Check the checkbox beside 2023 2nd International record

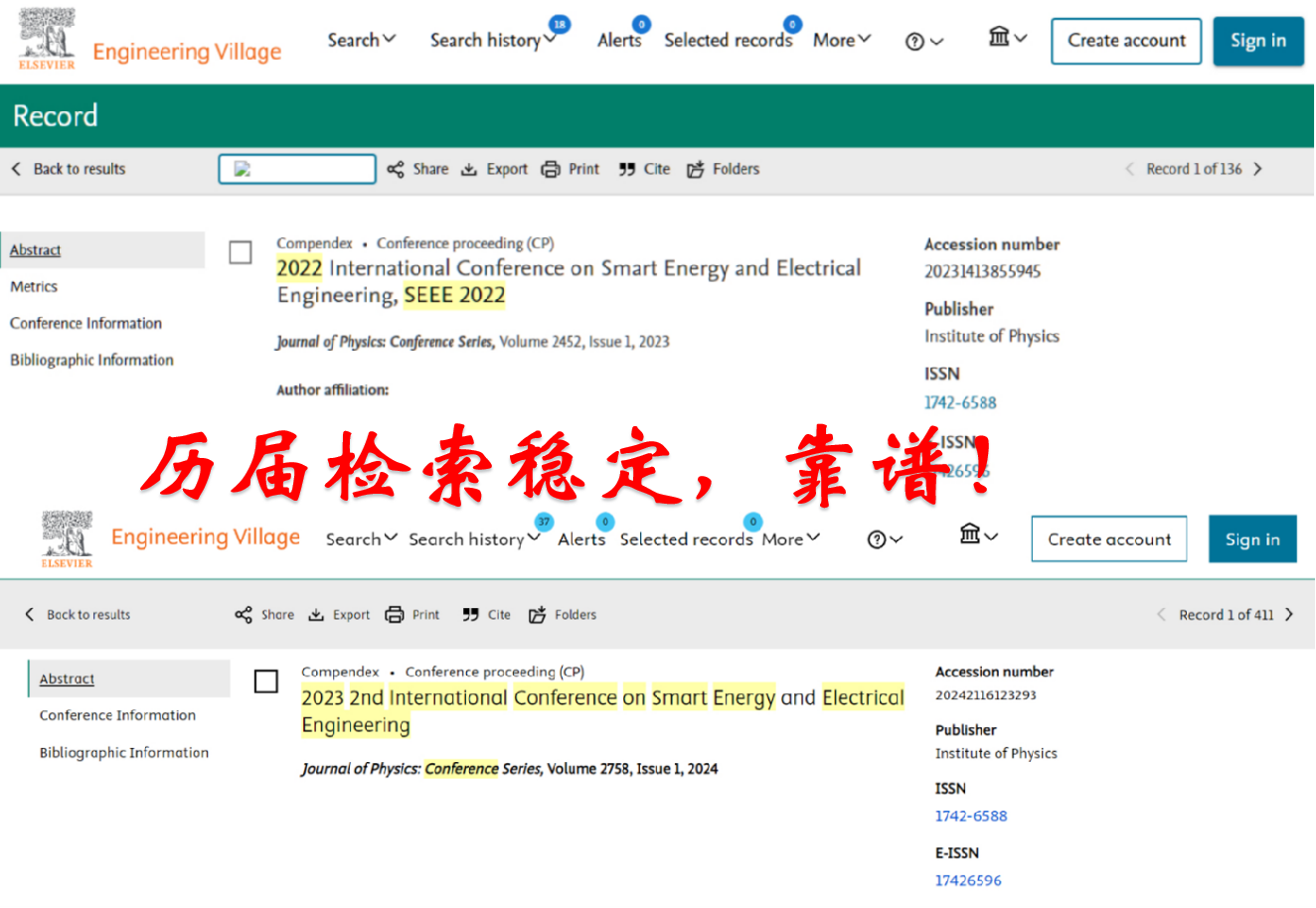[266, 681]
